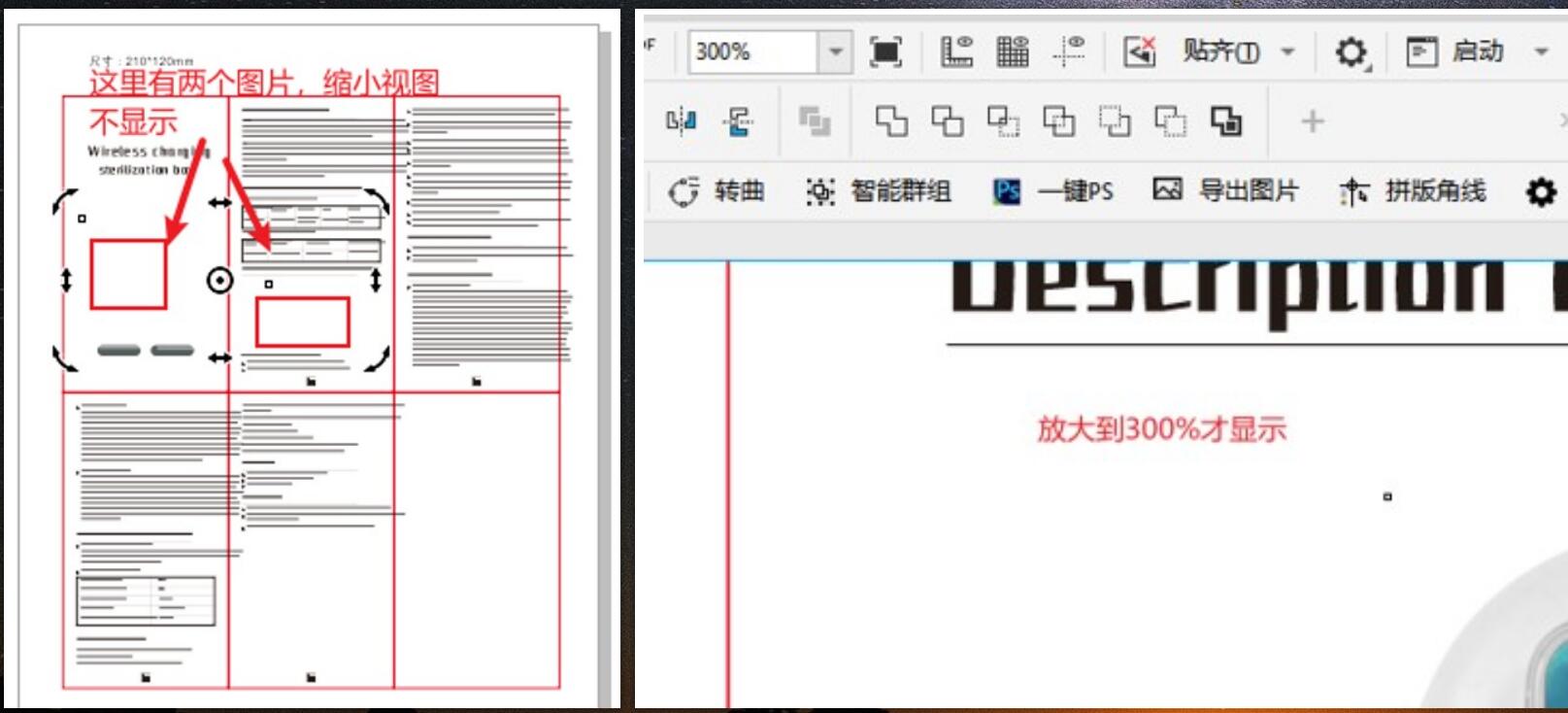Click the 转曲 convert-to-curves button

717,191
